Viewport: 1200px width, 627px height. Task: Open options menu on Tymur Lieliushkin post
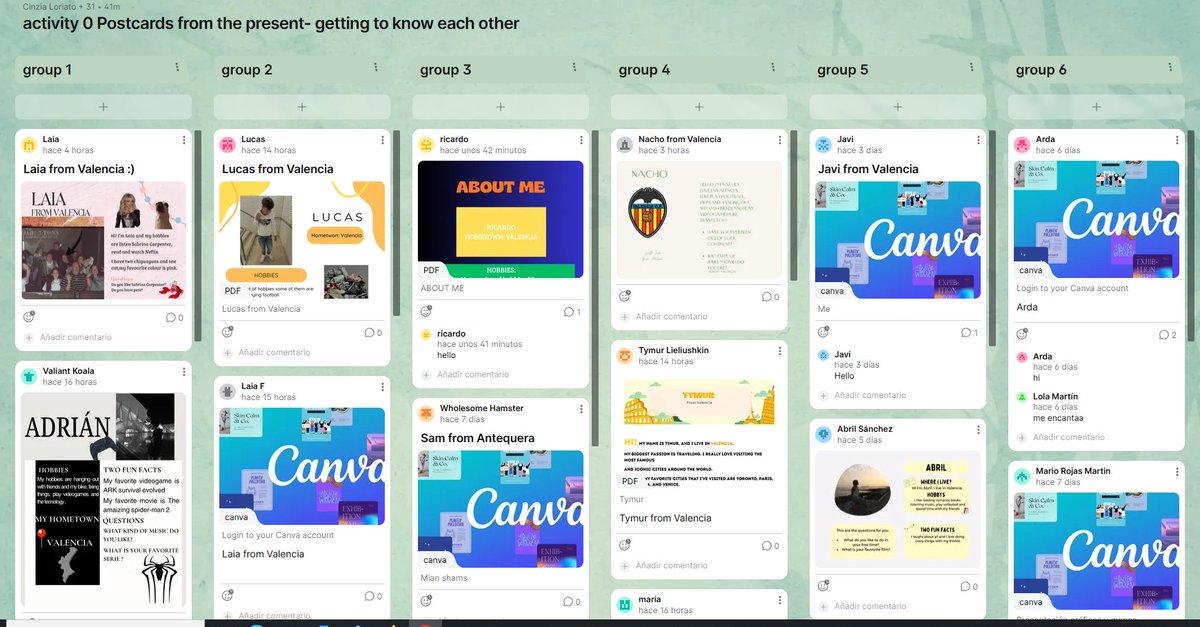coord(779,351)
